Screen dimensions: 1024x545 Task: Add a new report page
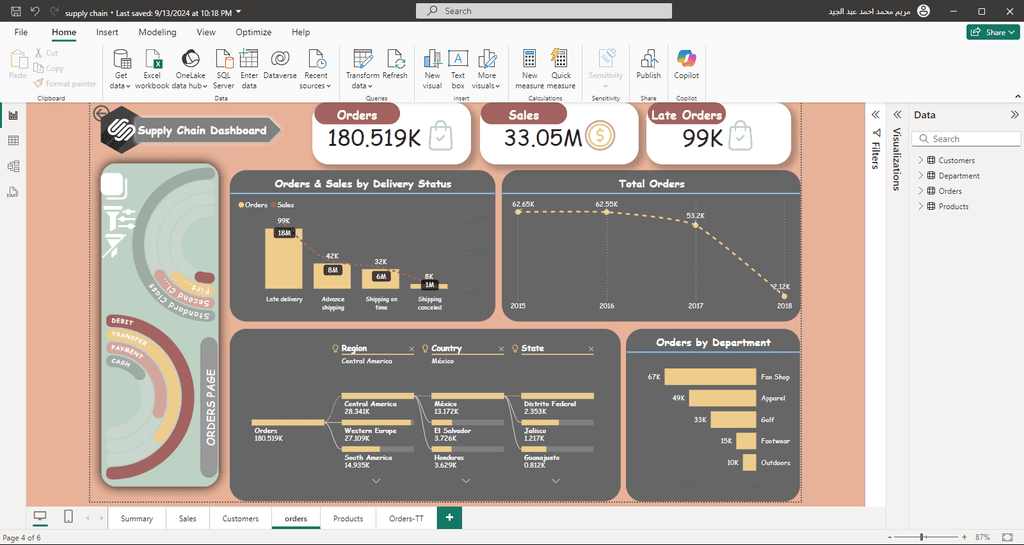point(449,518)
